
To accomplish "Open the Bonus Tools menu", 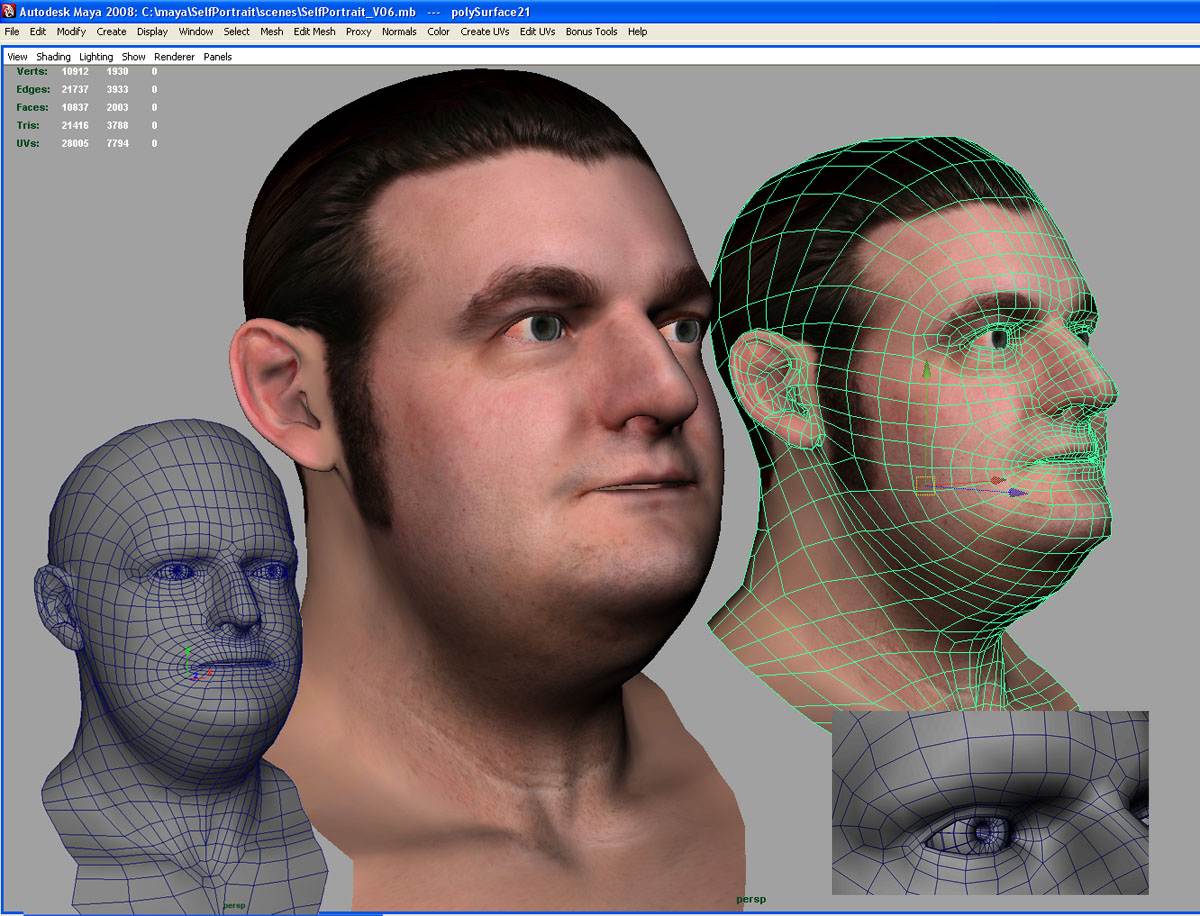I will click(x=592, y=32).
